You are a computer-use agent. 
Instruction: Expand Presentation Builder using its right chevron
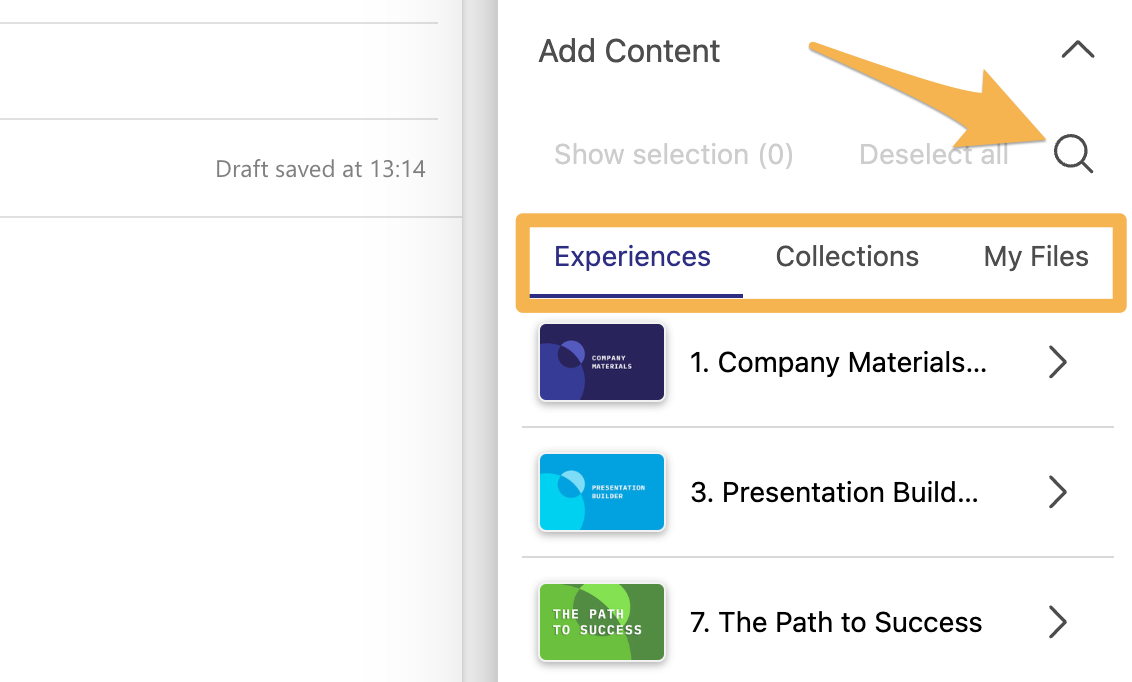tap(1057, 492)
